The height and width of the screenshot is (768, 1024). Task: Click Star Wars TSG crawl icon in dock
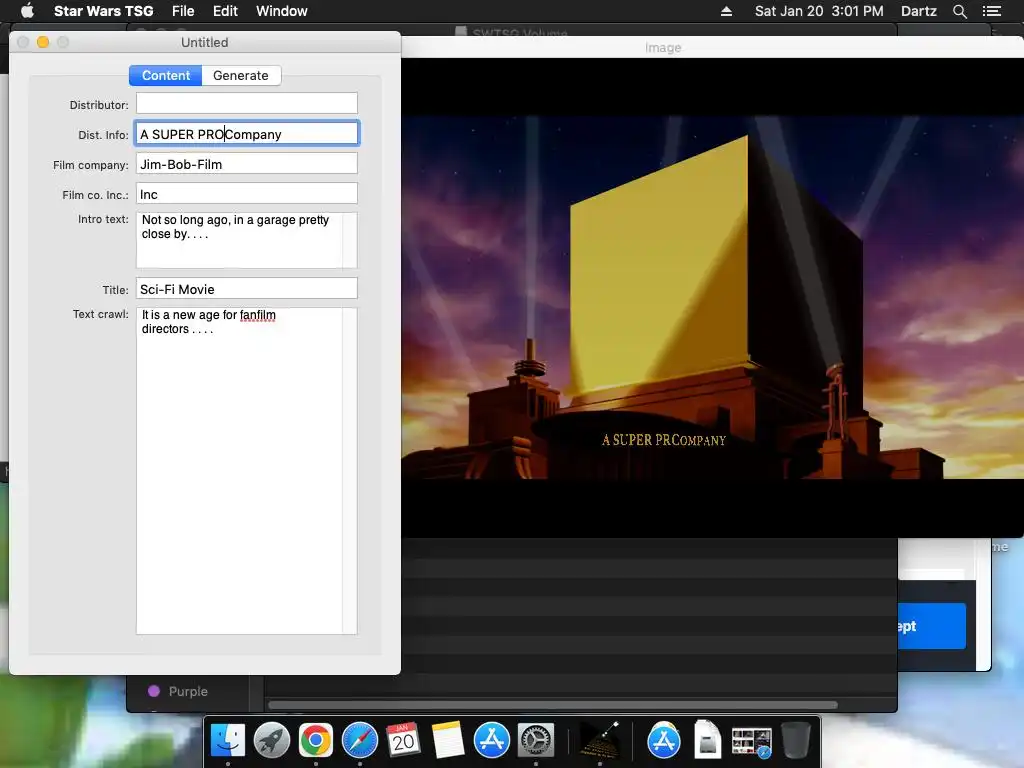600,741
